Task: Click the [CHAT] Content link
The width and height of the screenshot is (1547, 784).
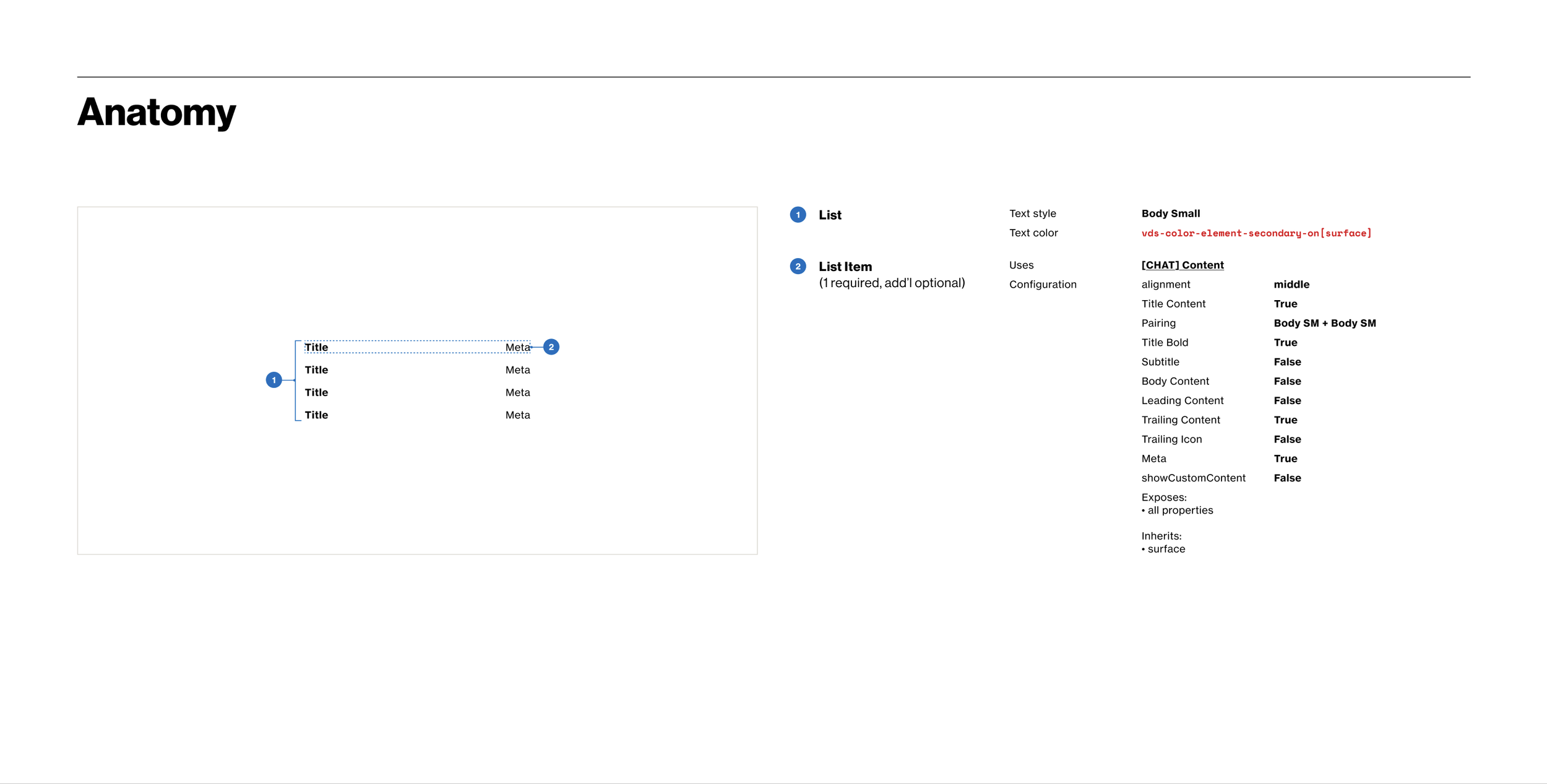Action: [1182, 265]
